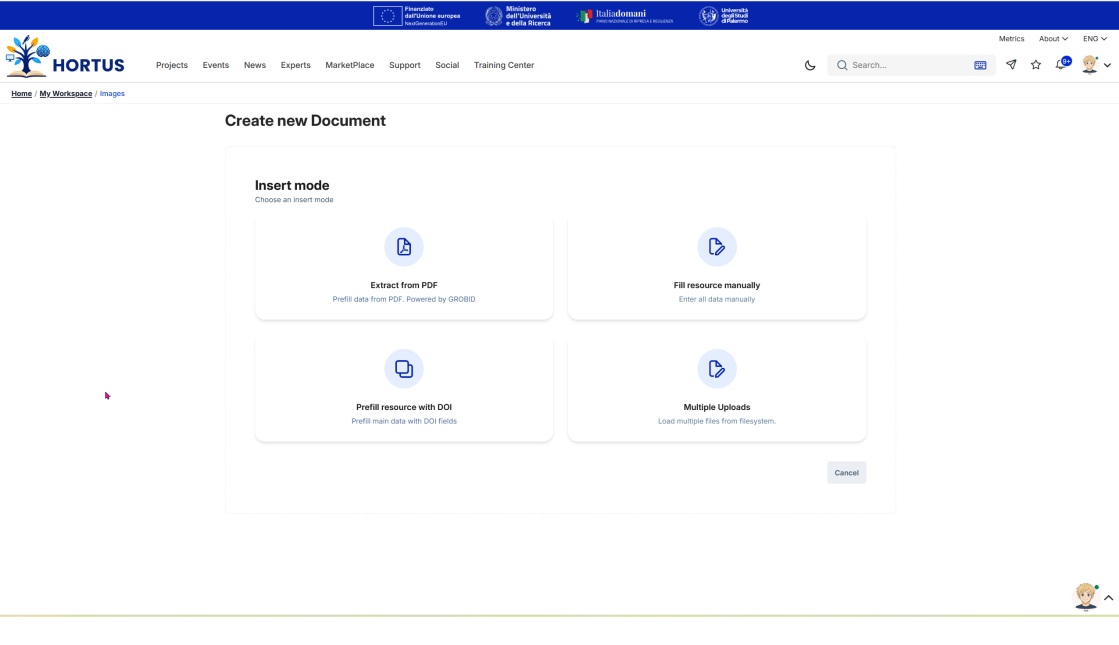This screenshot has width=1119, height=645.
Task: Click the Extract from PDF icon
Action: click(x=404, y=247)
